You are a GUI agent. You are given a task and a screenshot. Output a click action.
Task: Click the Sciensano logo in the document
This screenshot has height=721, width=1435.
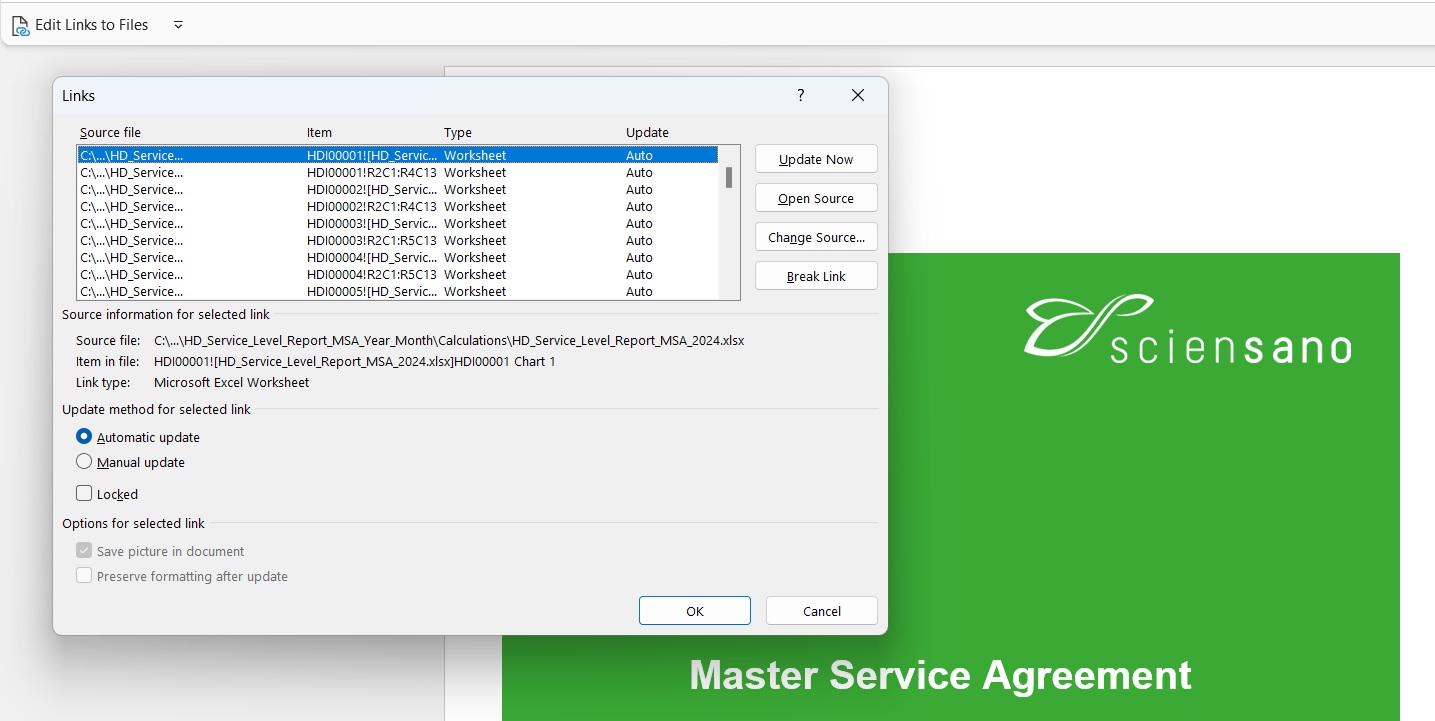point(1187,328)
